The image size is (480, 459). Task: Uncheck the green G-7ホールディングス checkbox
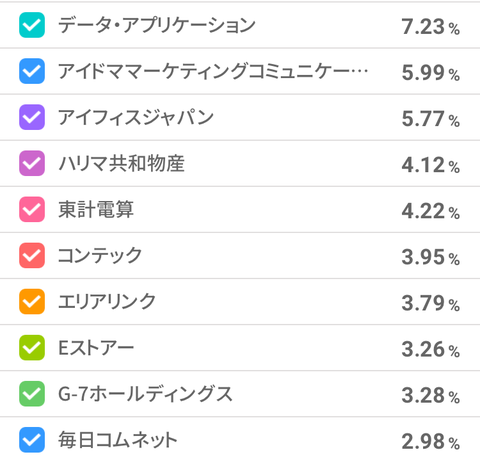32,394
